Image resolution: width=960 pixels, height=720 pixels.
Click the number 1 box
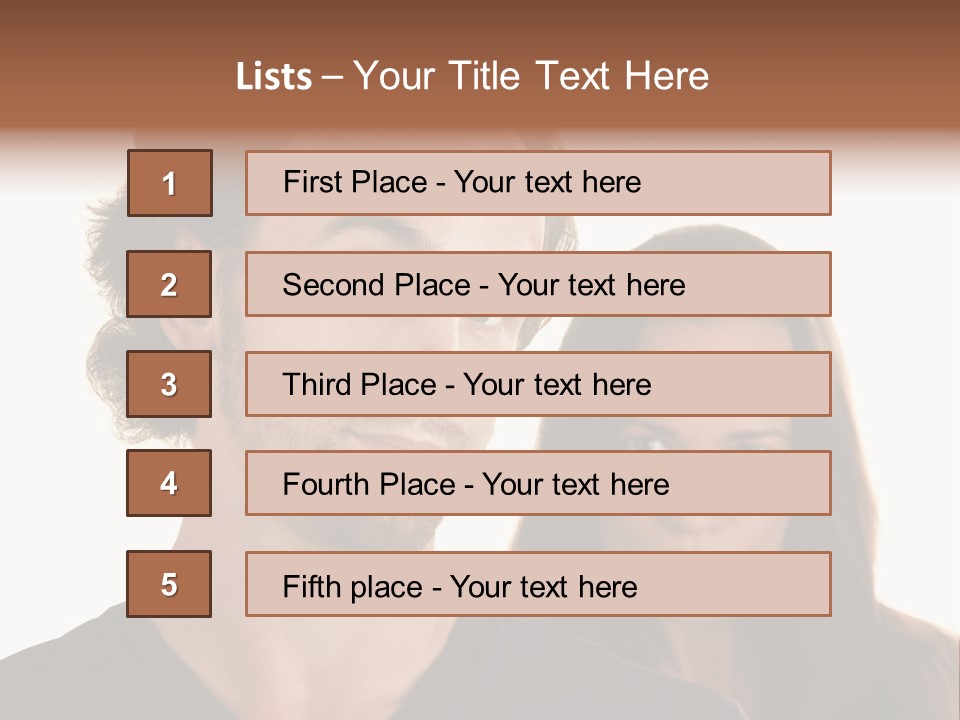coord(169,183)
